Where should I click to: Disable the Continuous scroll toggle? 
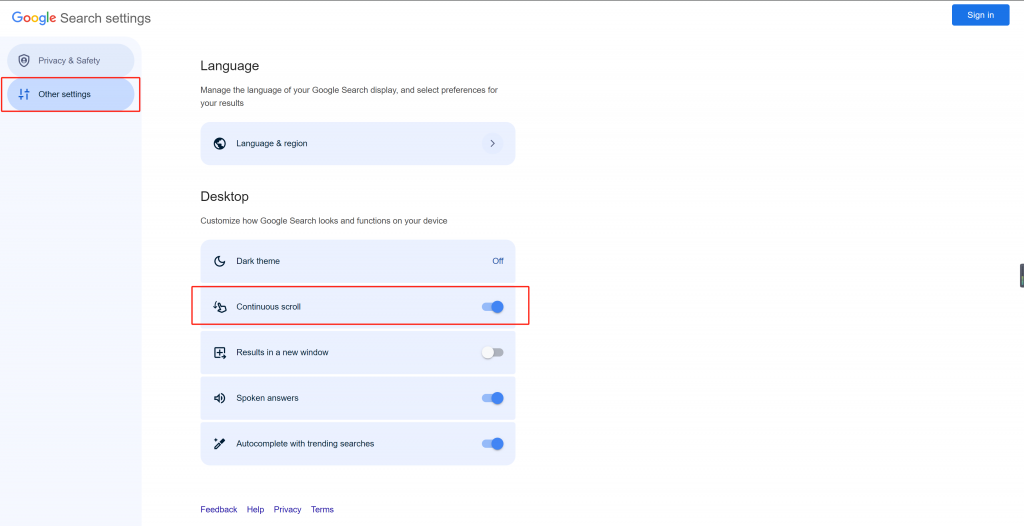click(x=493, y=306)
